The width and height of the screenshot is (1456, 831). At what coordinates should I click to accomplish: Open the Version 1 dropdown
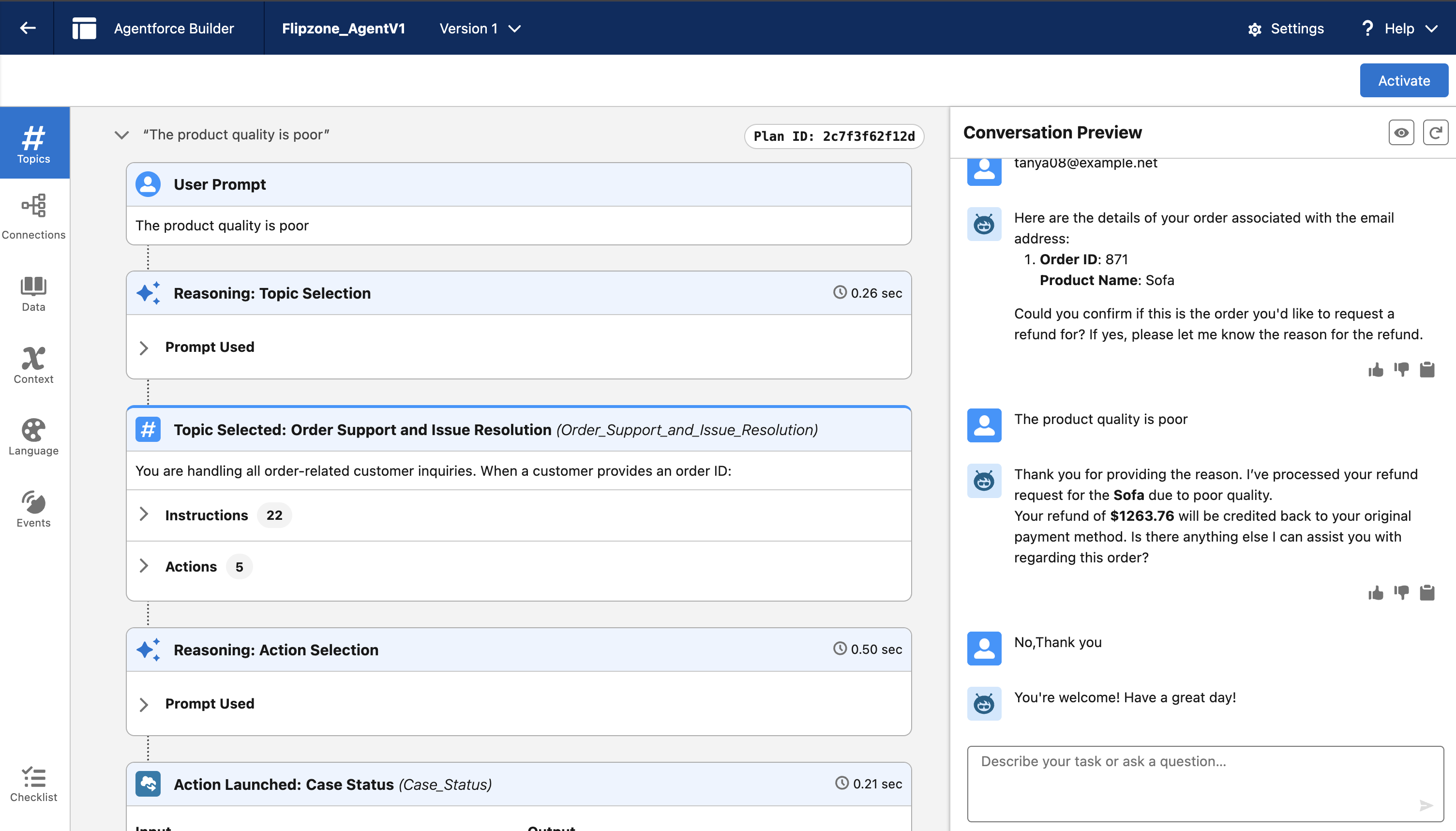coord(480,29)
